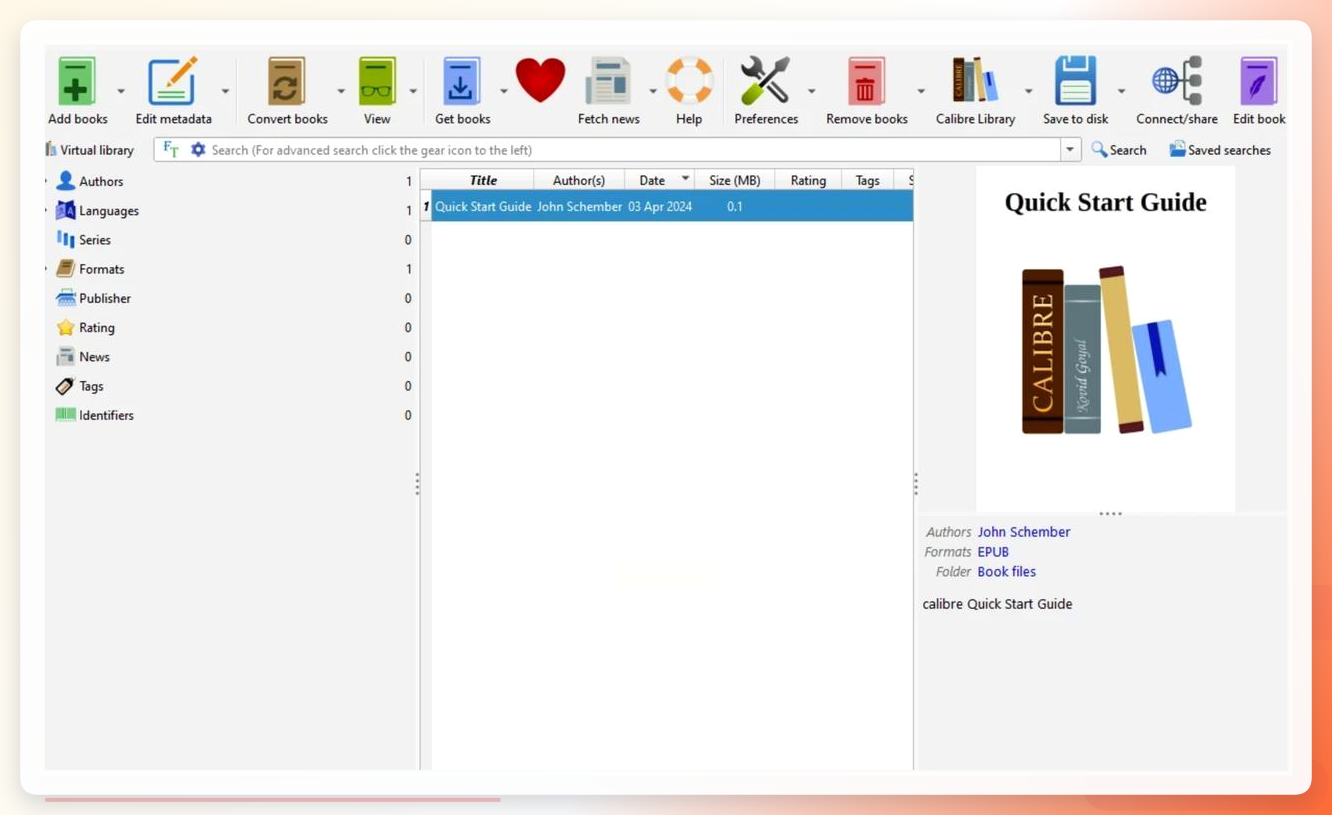The image size is (1332, 815).
Task: Open the Save to disk dropdown arrow
Action: coord(1121,91)
